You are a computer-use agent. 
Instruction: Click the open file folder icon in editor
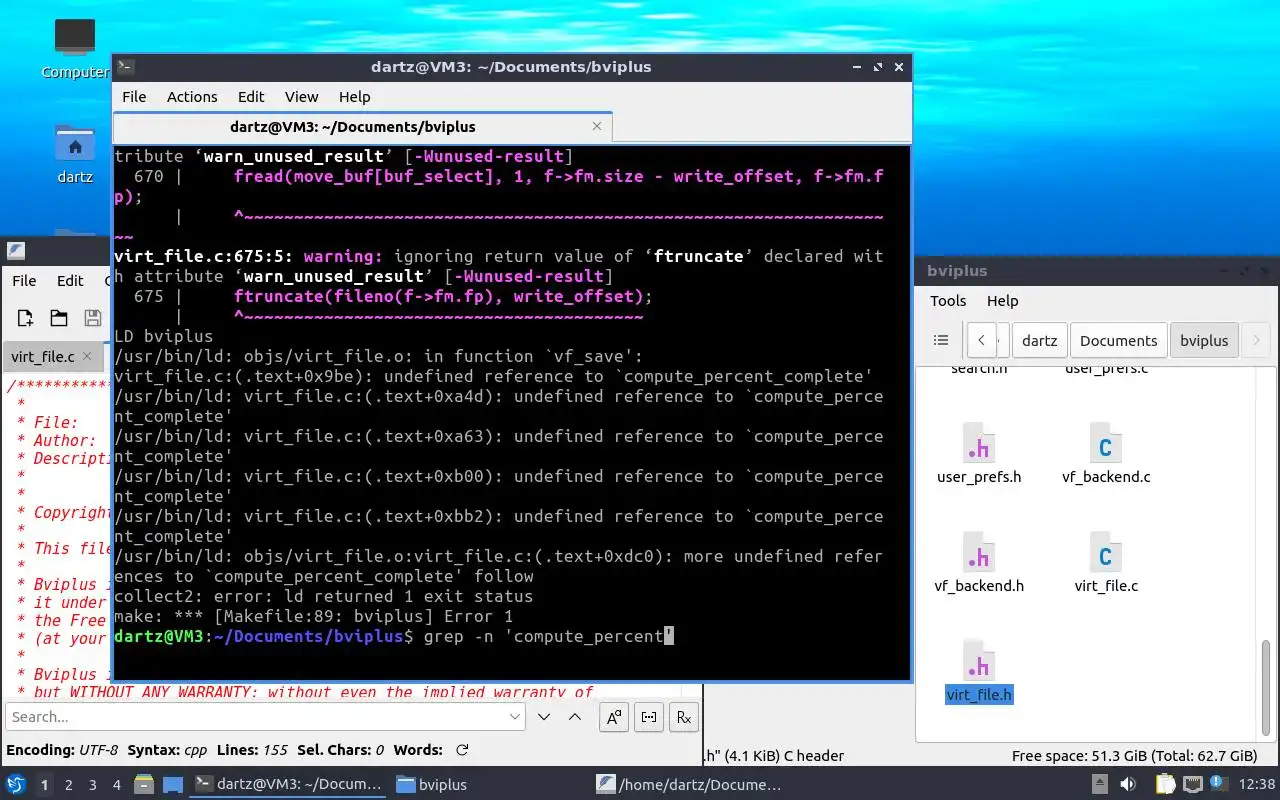pos(59,318)
